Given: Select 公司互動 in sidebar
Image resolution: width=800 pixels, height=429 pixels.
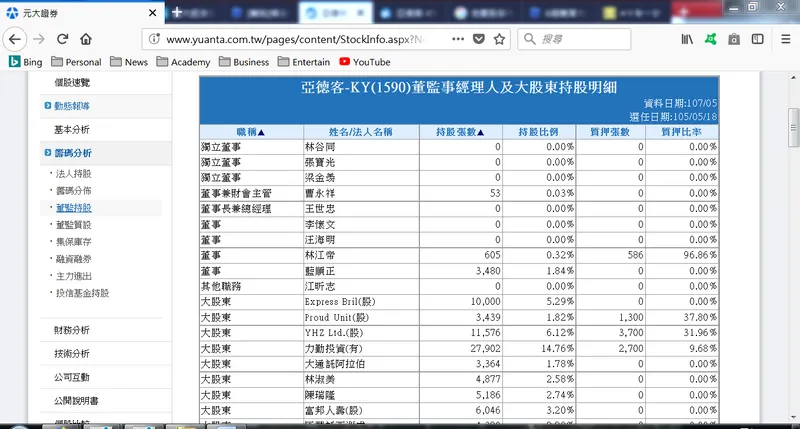Looking at the screenshot, I should point(72,377).
